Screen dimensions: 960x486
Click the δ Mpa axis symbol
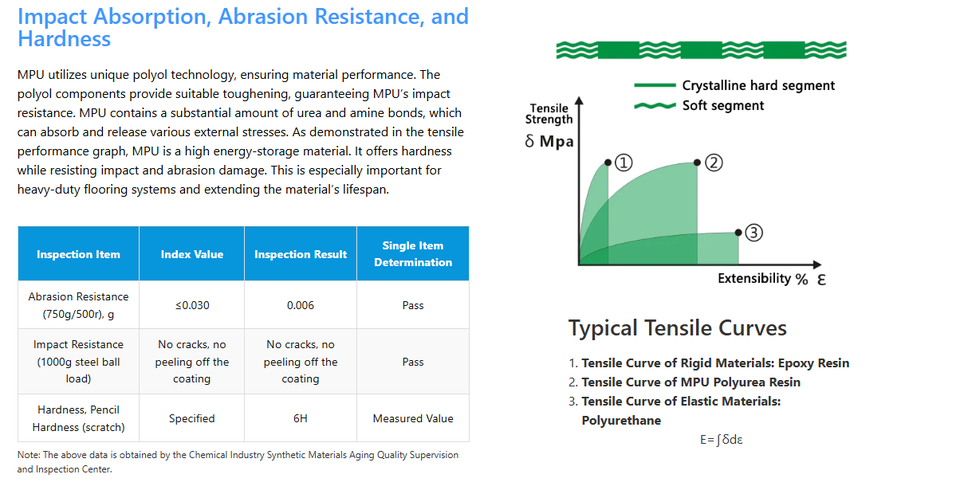click(x=549, y=141)
